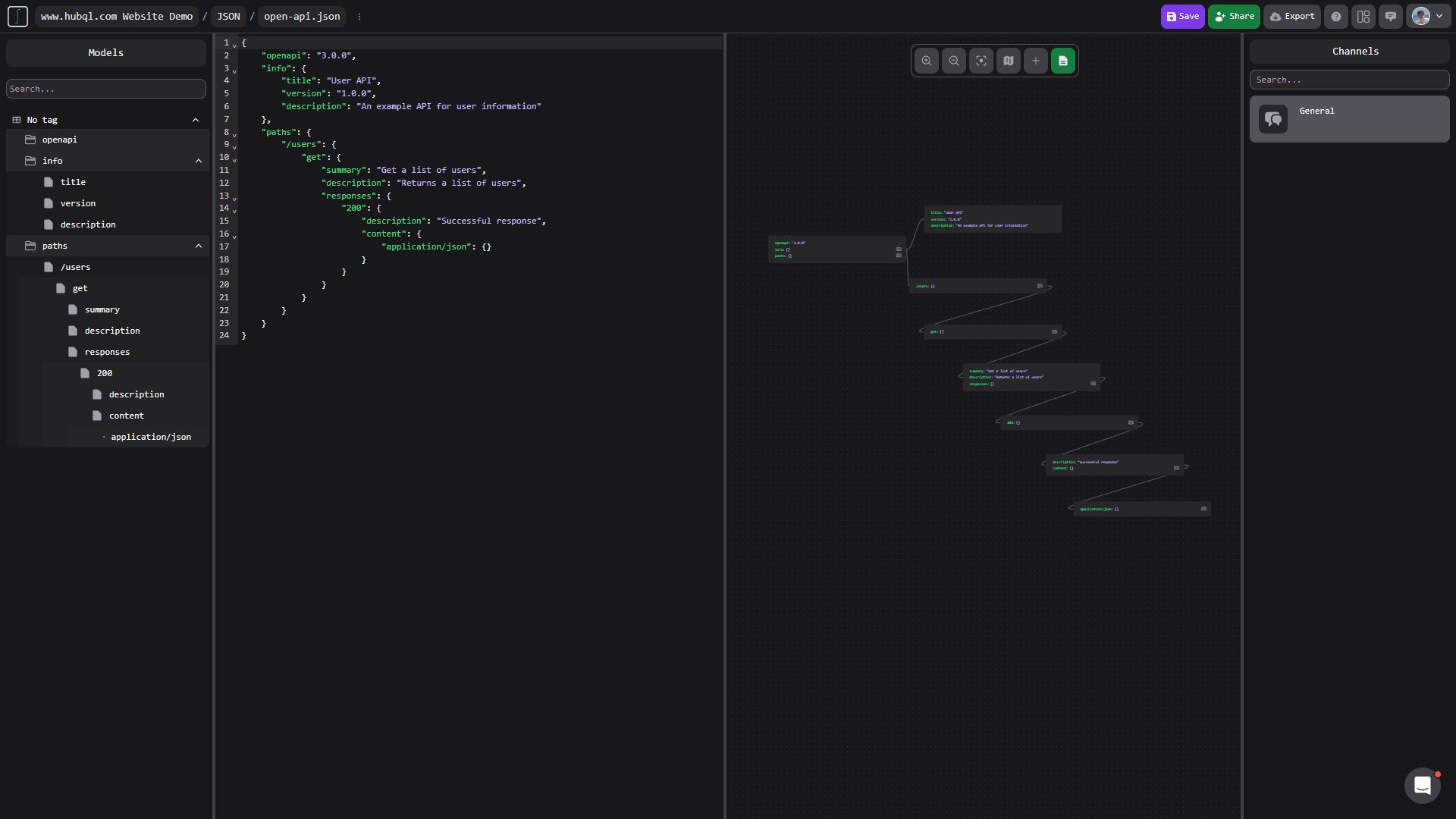Screen dimensions: 1456x819
Task: Click the add node icon on canvas
Action: coord(1035,61)
